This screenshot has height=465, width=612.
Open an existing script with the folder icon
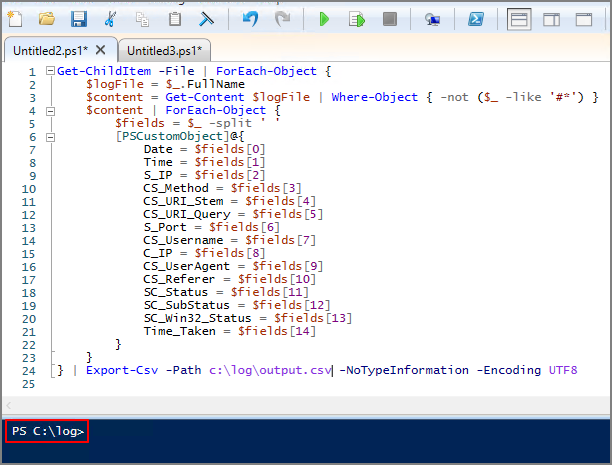pos(47,19)
